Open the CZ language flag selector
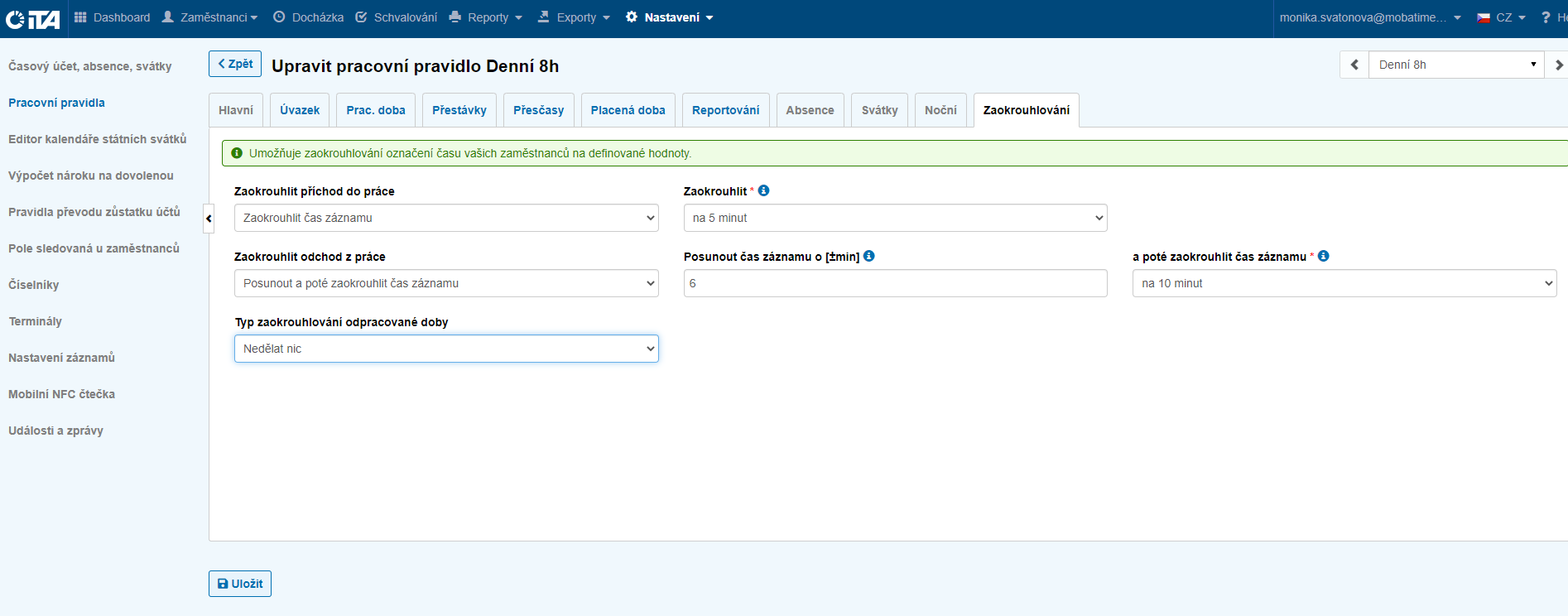This screenshot has width=1568, height=616. coord(1501,17)
